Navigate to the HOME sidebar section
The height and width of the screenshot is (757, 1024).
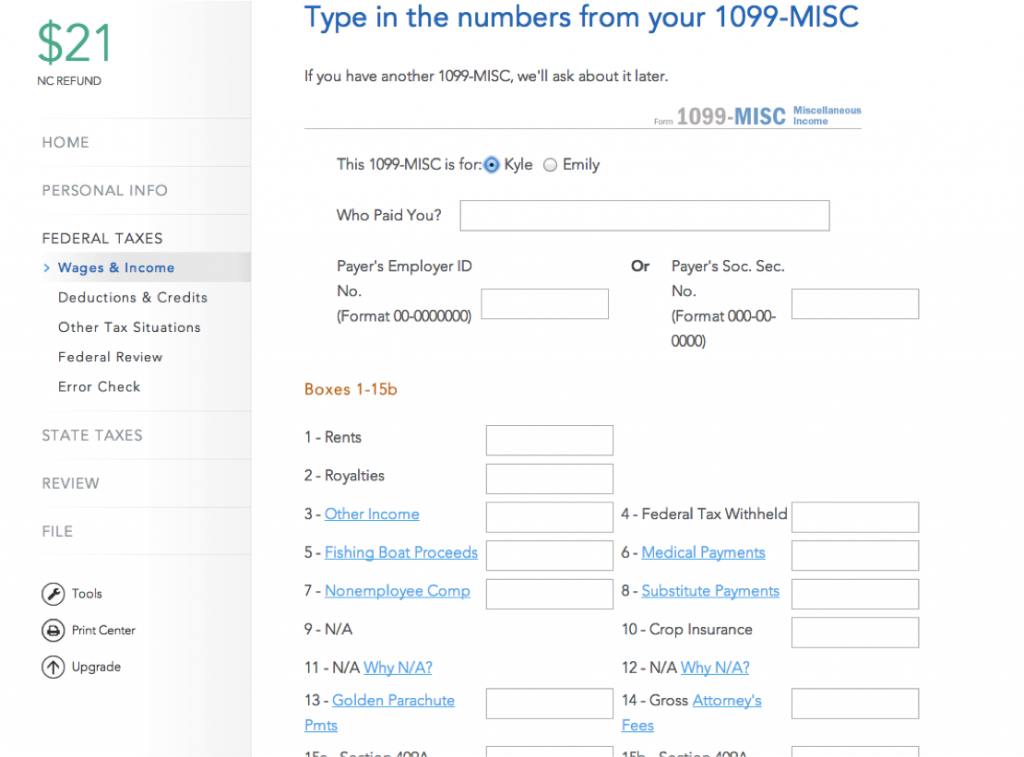point(65,142)
